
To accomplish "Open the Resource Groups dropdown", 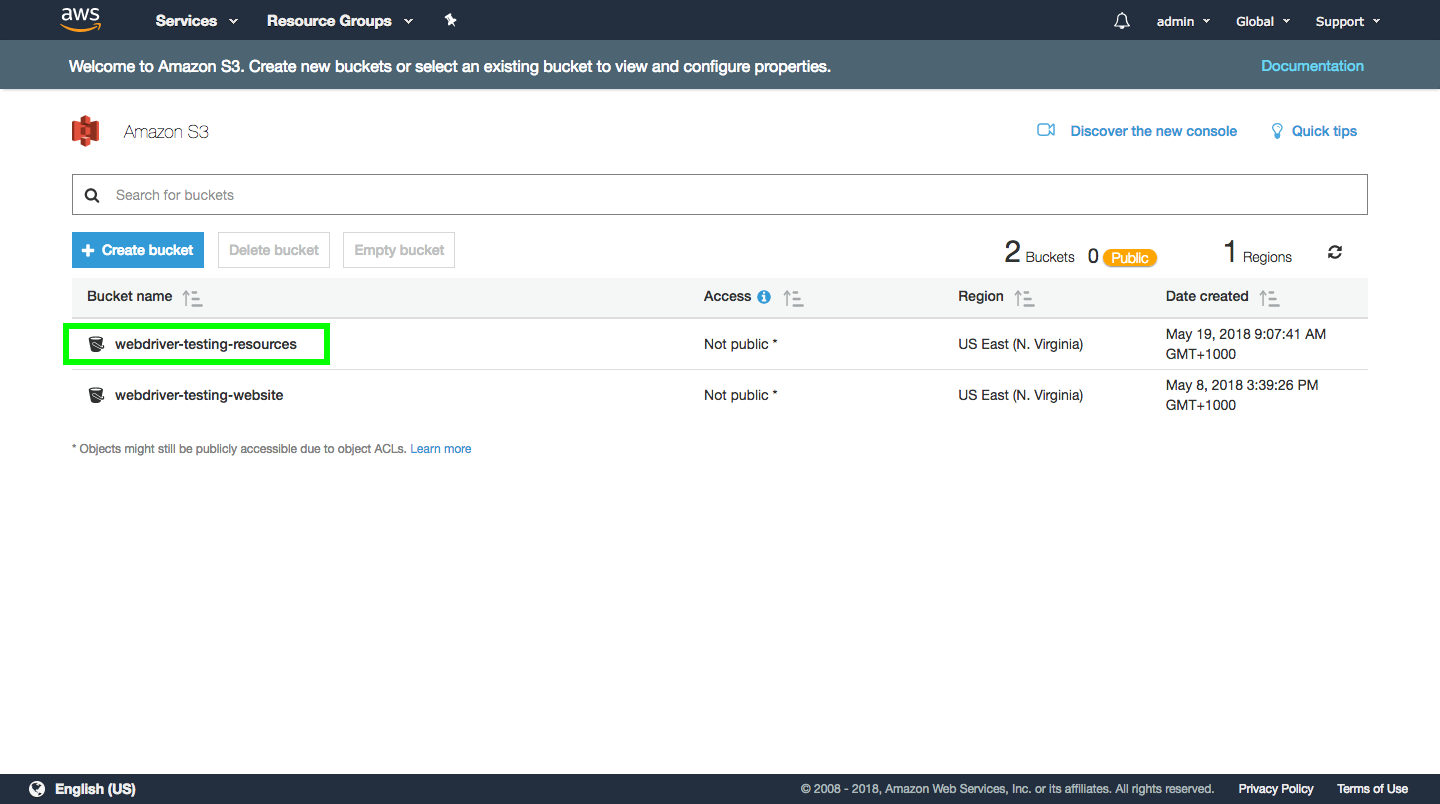I will [339, 21].
